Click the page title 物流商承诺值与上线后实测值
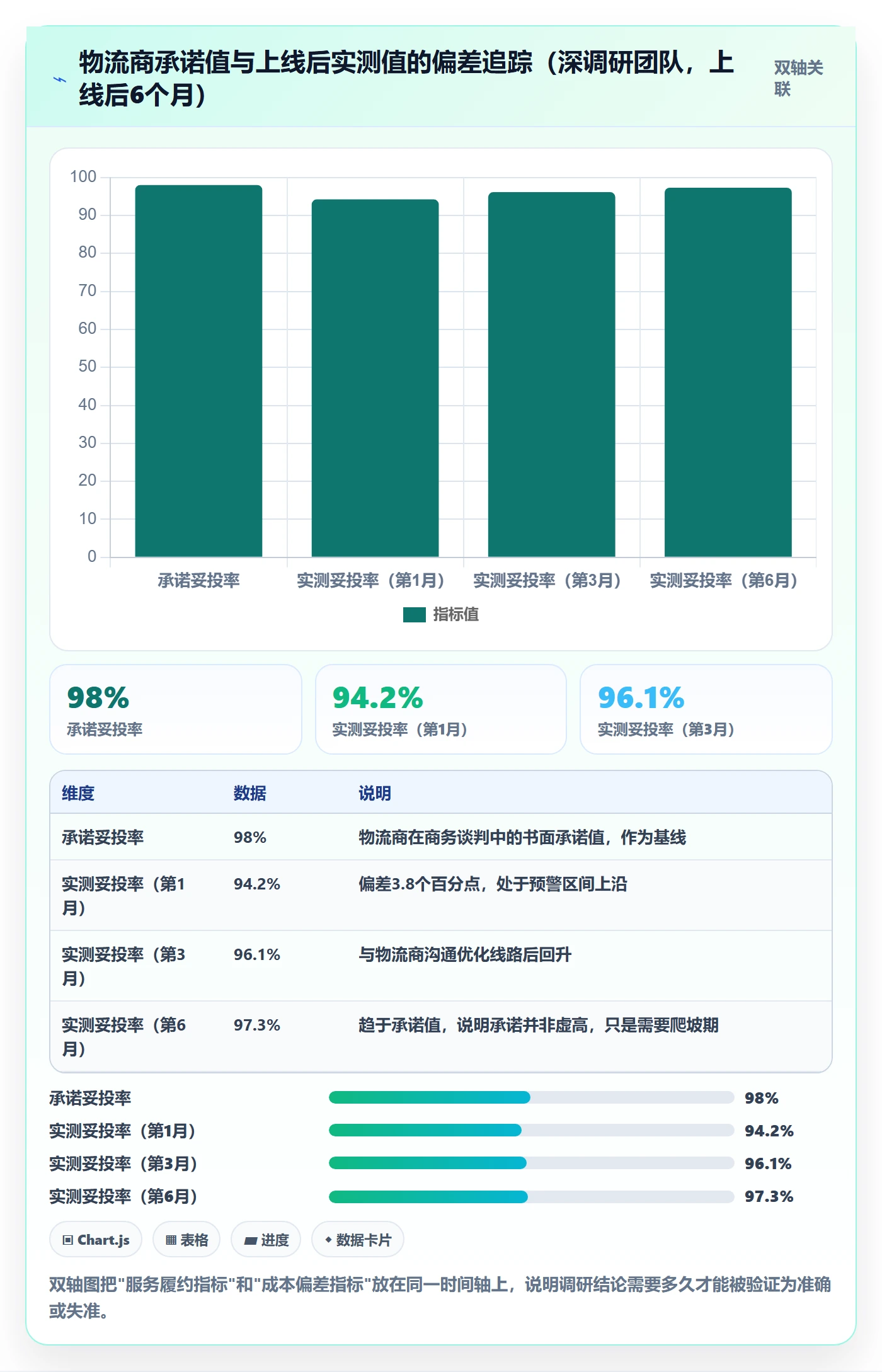This screenshot has height=1372, width=882. [x=406, y=79]
